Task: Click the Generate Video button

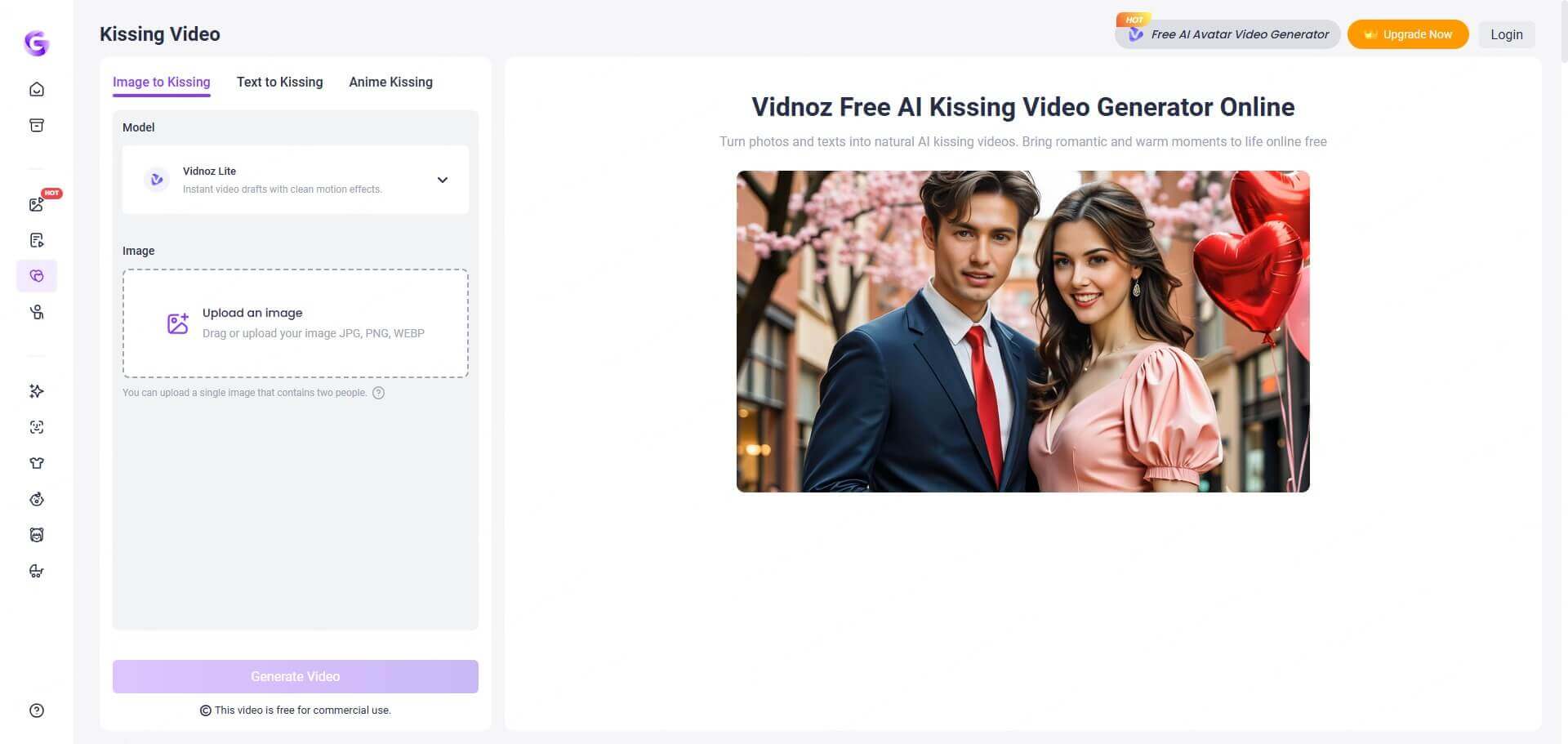Action: (295, 676)
